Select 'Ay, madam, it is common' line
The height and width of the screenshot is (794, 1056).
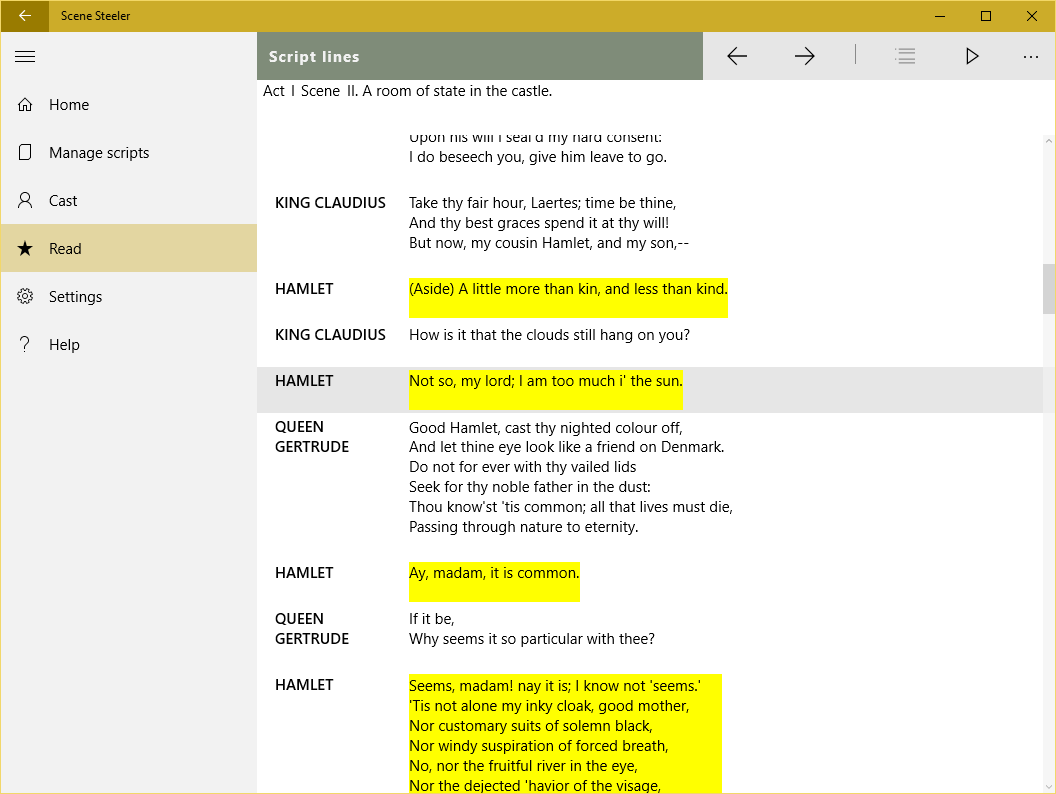click(x=494, y=581)
